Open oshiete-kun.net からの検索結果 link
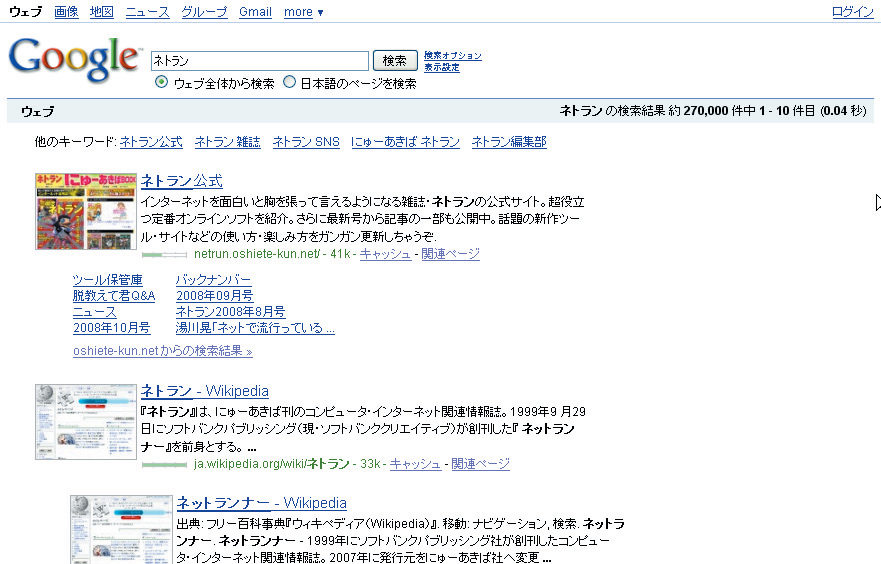The width and height of the screenshot is (881, 564). [162, 351]
